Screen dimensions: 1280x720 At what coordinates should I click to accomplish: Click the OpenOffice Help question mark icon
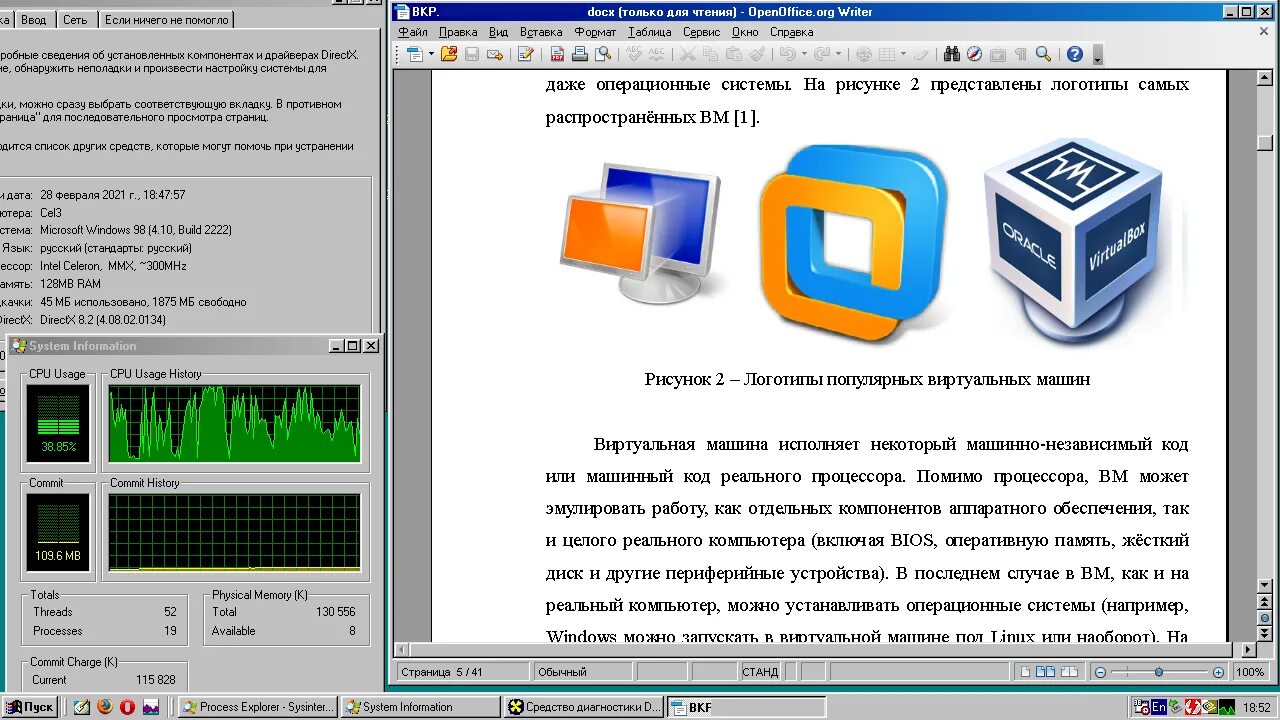[x=1075, y=54]
